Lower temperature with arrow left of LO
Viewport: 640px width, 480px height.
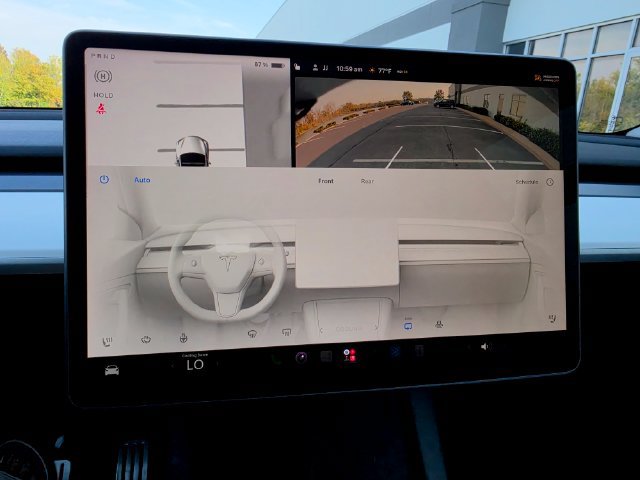pos(173,364)
